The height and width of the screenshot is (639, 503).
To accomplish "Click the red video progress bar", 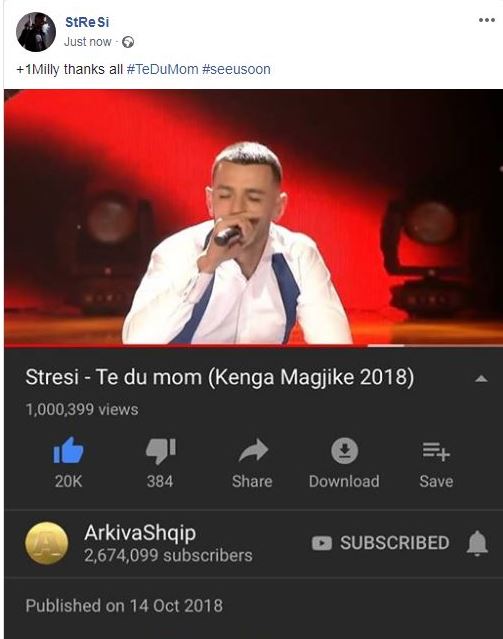I will click(252, 346).
